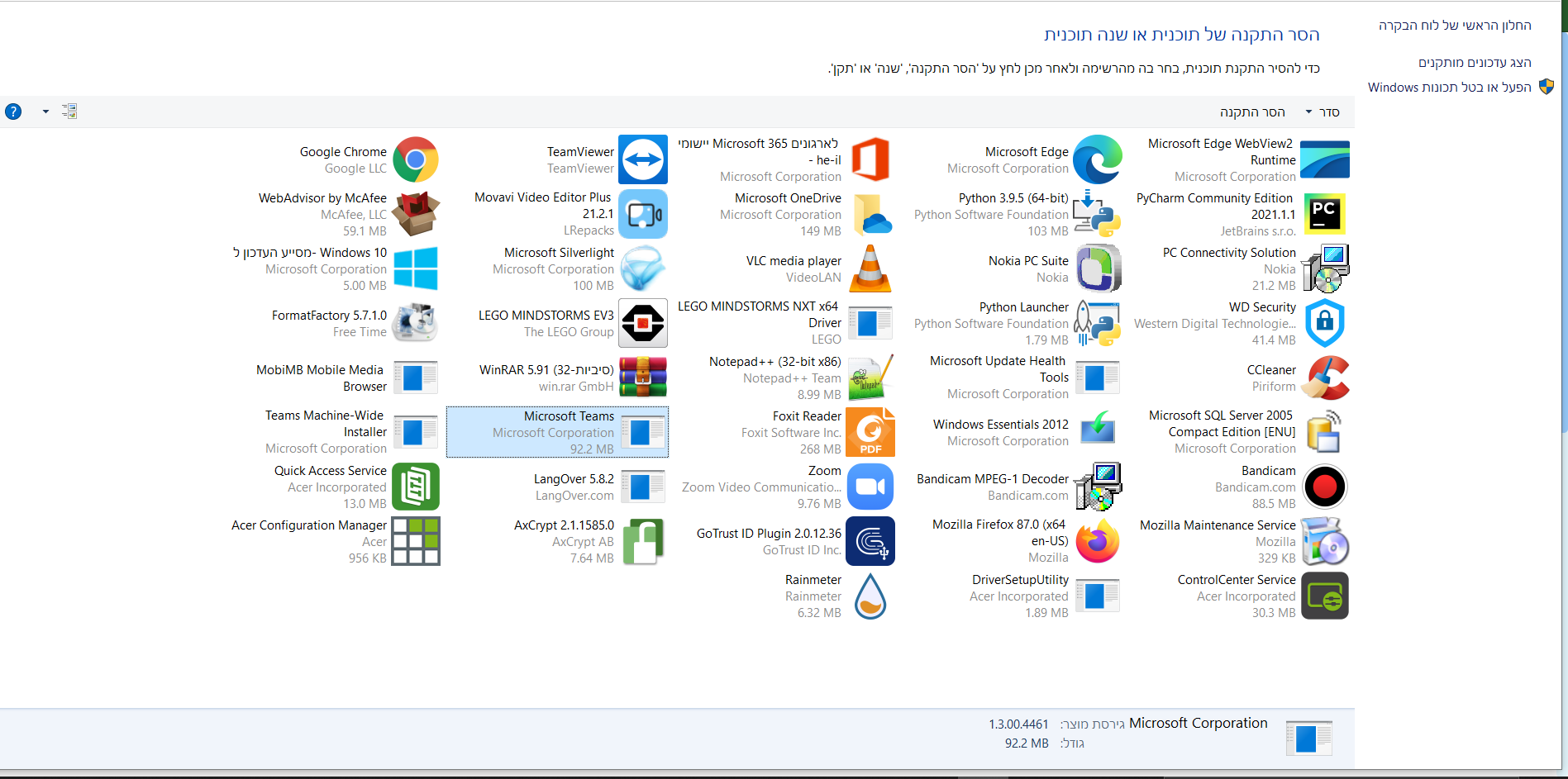Select the Bandicam MPEG-1 Decoder icon
This screenshot has width=1568, height=779.
coord(1098,487)
